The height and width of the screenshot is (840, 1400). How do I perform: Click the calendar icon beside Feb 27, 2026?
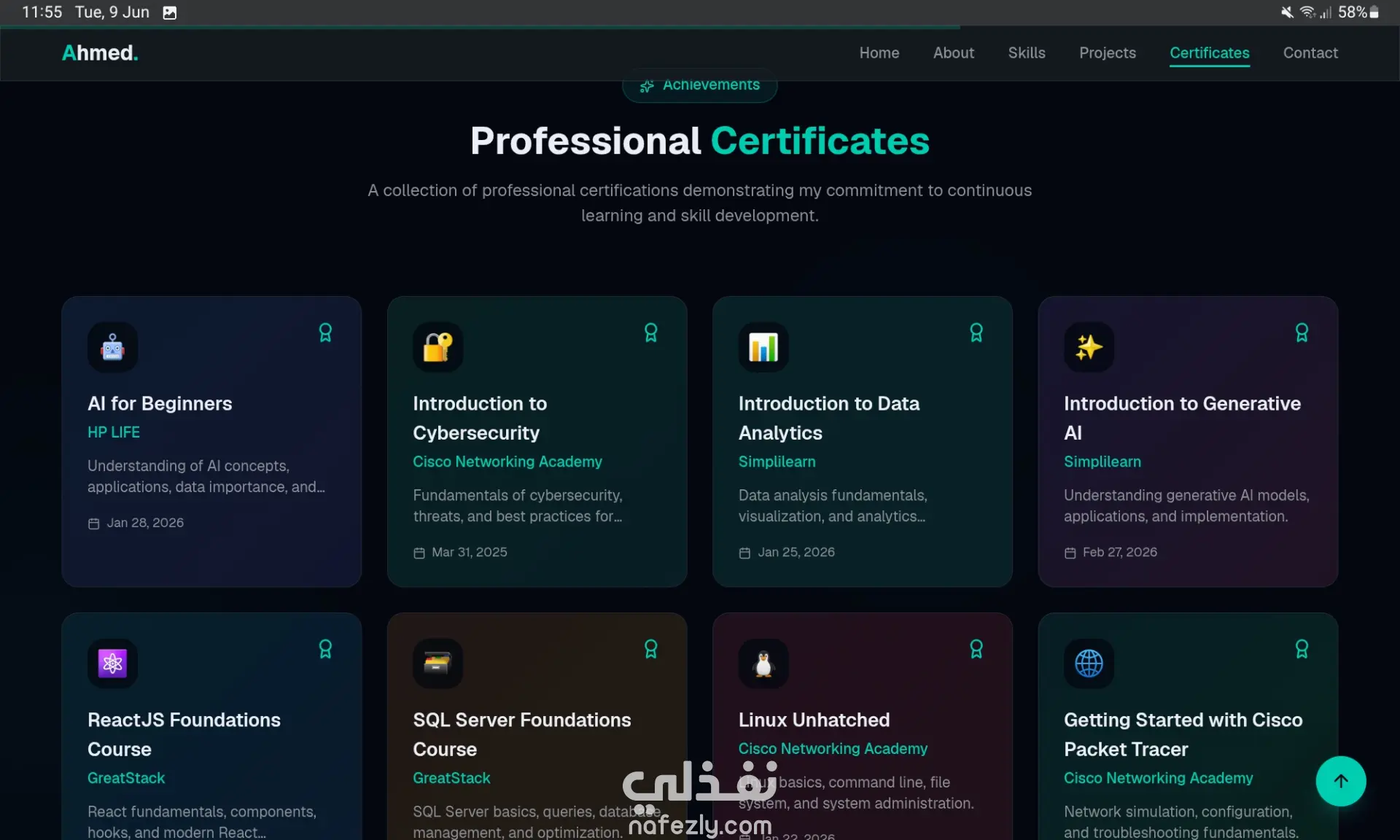tap(1070, 553)
